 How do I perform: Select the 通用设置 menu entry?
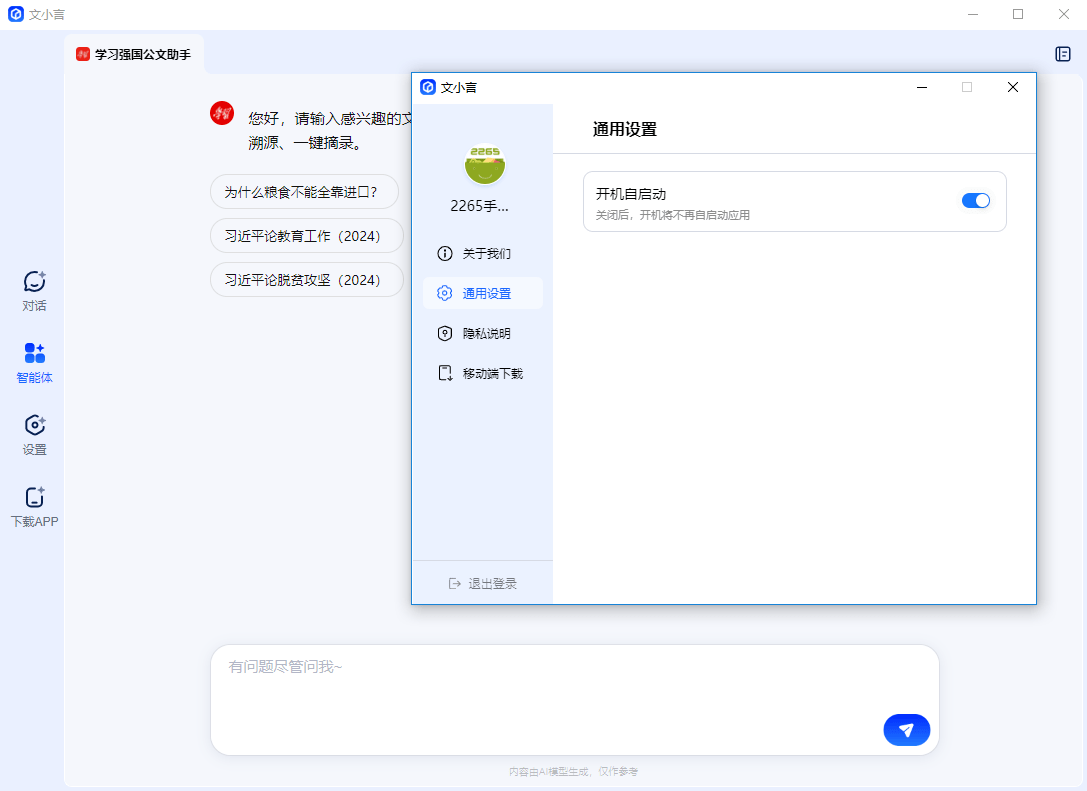(487, 293)
